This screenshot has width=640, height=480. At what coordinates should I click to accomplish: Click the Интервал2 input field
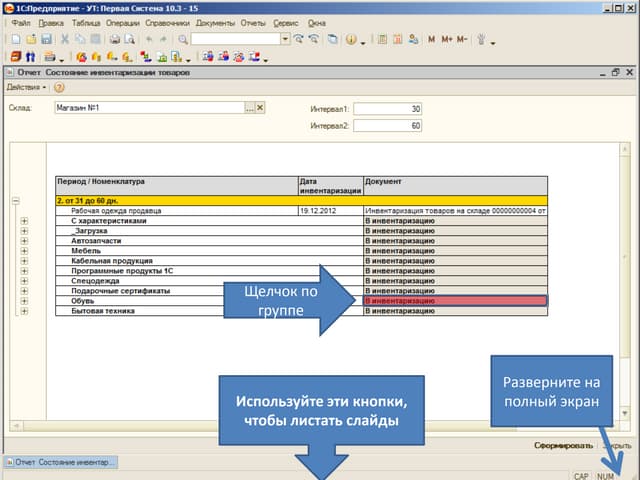387,126
